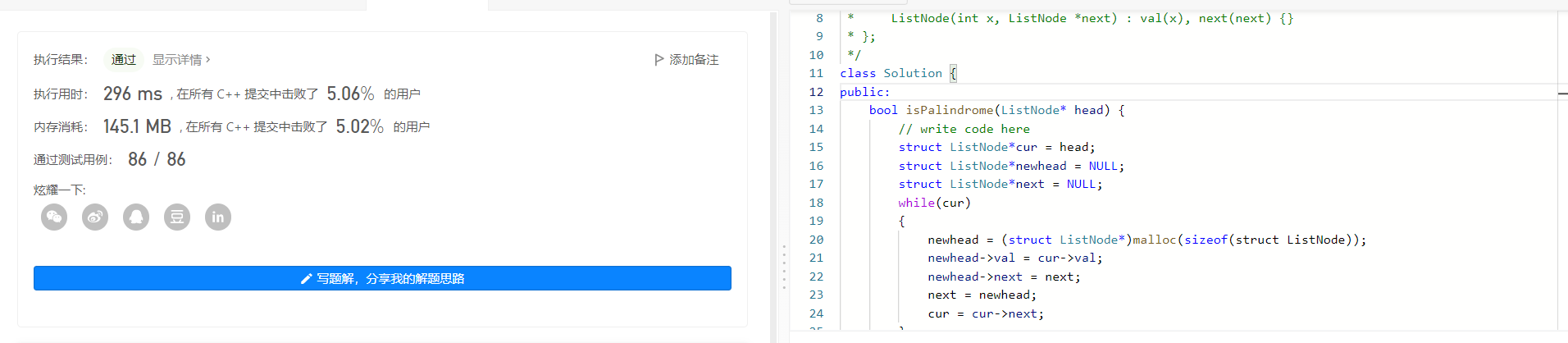Click the 执行结果 label

pyautogui.click(x=61, y=60)
